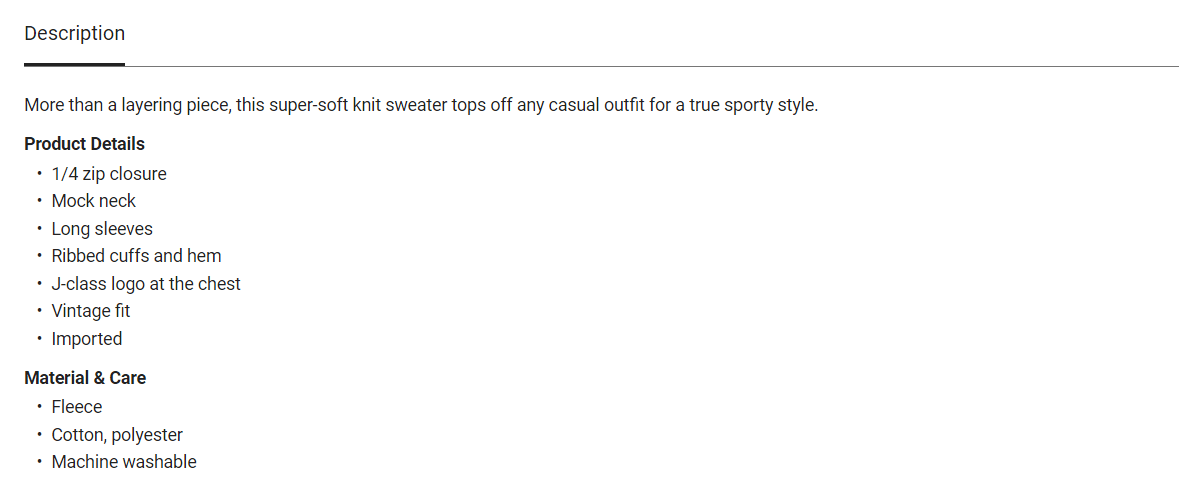Click the bullet point beside "Fleece"
This screenshot has width=1186, height=491.
coord(39,407)
